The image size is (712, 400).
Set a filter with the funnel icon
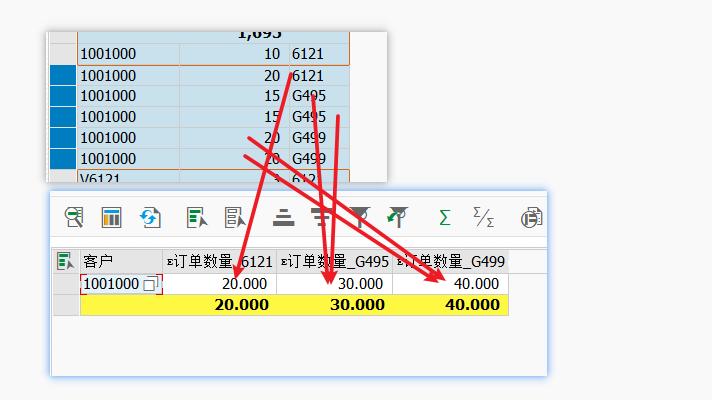tap(360, 217)
